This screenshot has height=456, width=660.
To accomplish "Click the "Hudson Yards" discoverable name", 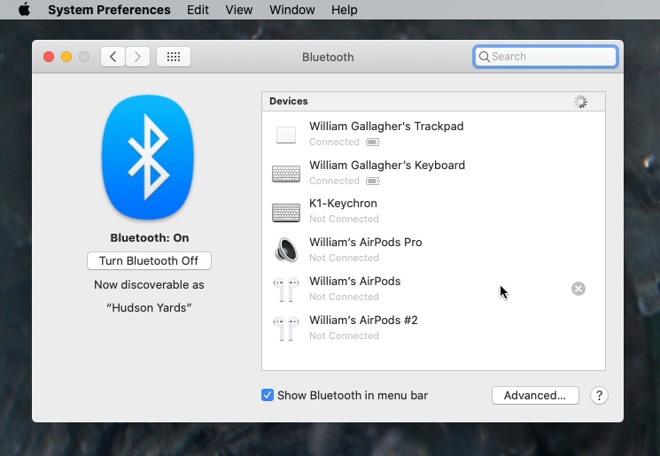I will pos(149,308).
